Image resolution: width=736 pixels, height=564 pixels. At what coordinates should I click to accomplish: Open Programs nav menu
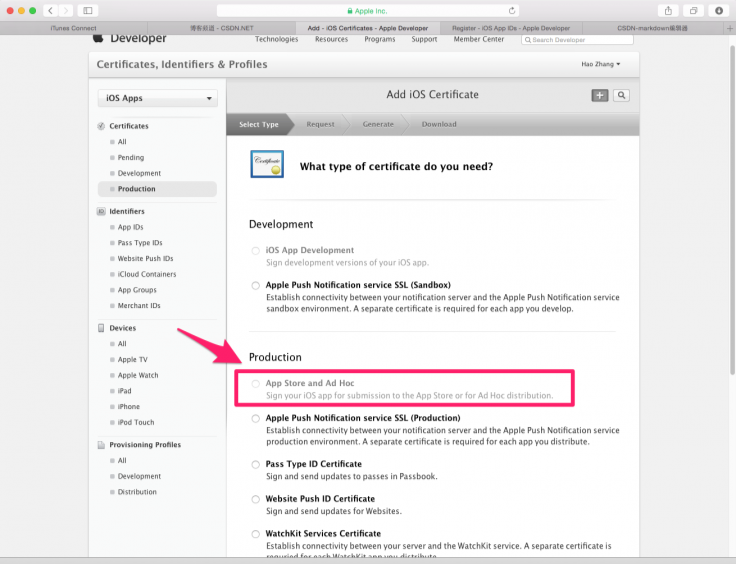tap(380, 39)
